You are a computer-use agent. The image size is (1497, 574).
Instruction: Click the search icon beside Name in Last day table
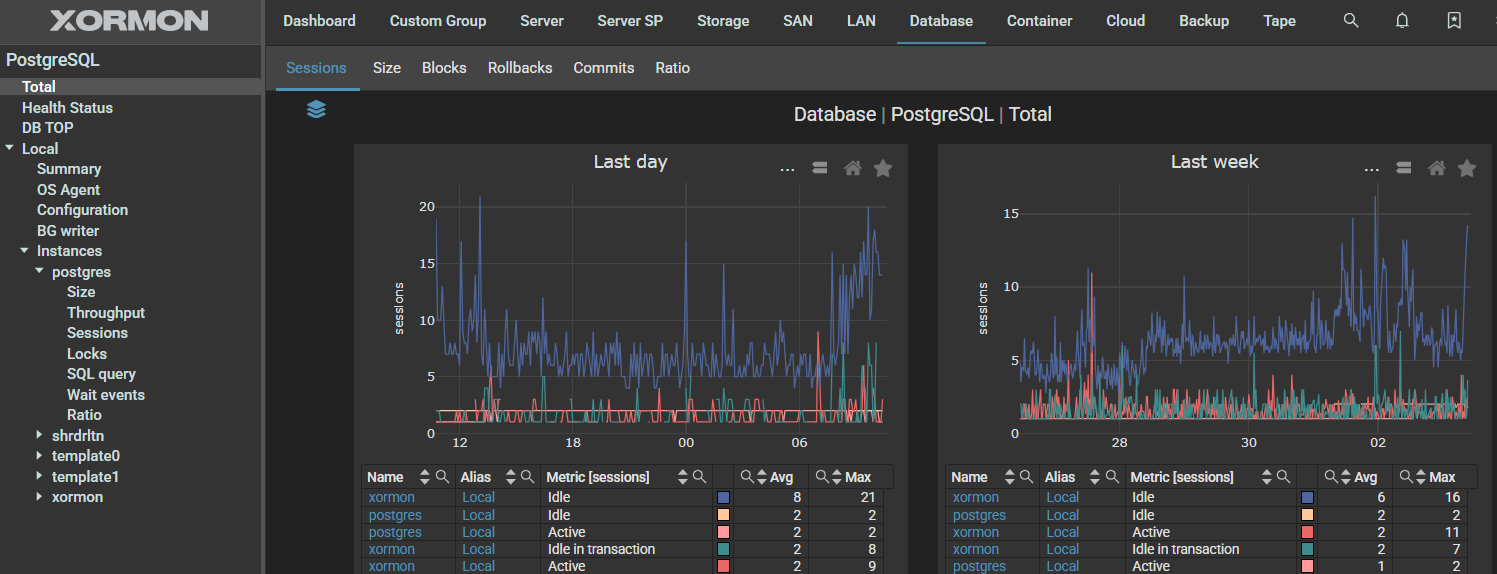(442, 477)
